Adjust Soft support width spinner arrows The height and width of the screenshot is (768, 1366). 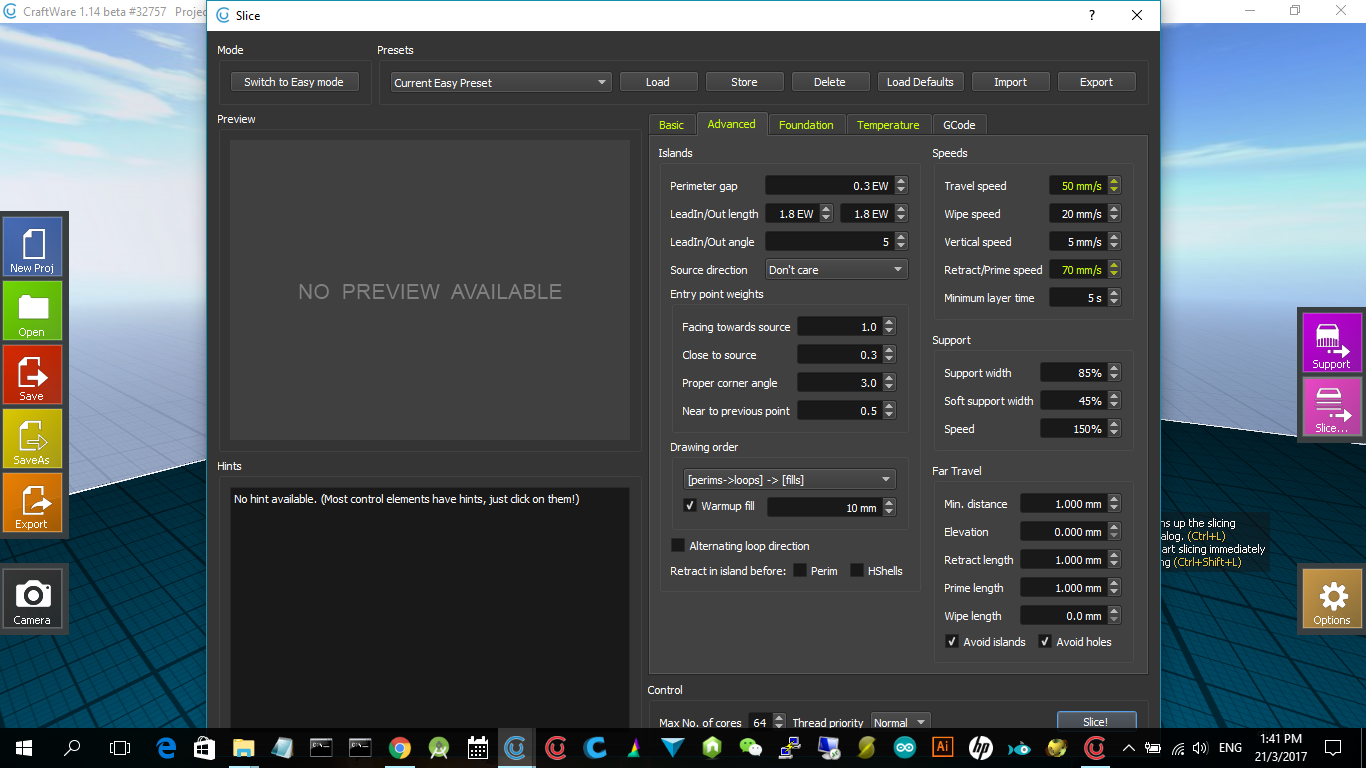coord(1114,401)
